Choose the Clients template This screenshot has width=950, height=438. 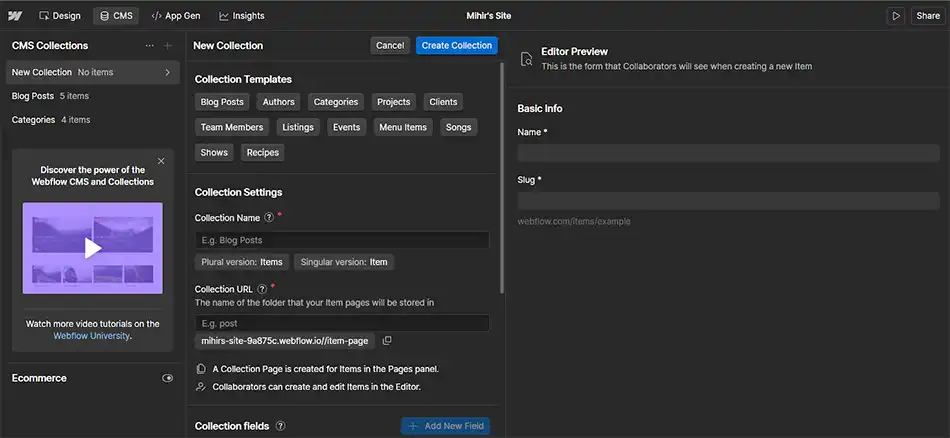(x=443, y=102)
